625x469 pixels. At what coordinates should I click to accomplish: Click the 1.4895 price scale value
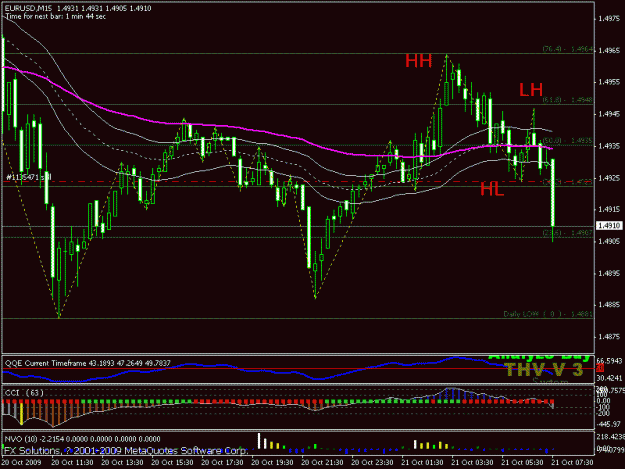pyautogui.click(x=609, y=273)
